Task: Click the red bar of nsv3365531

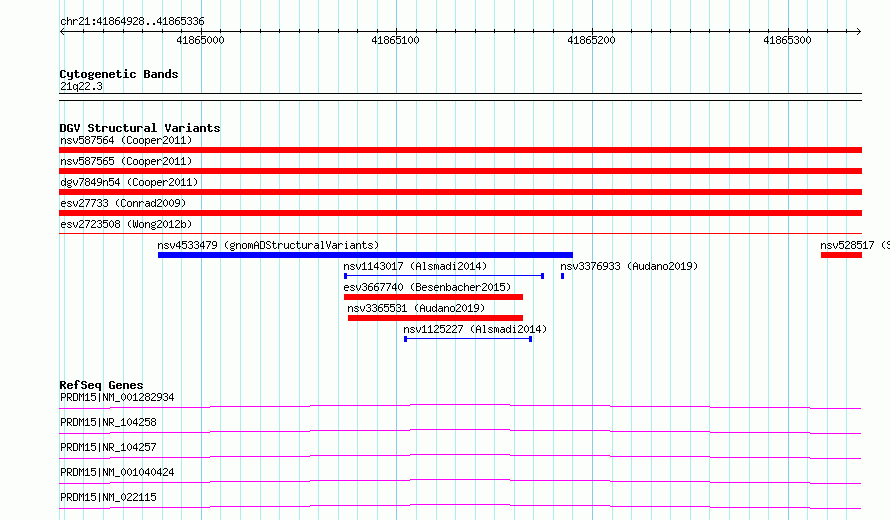Action: pos(435,318)
